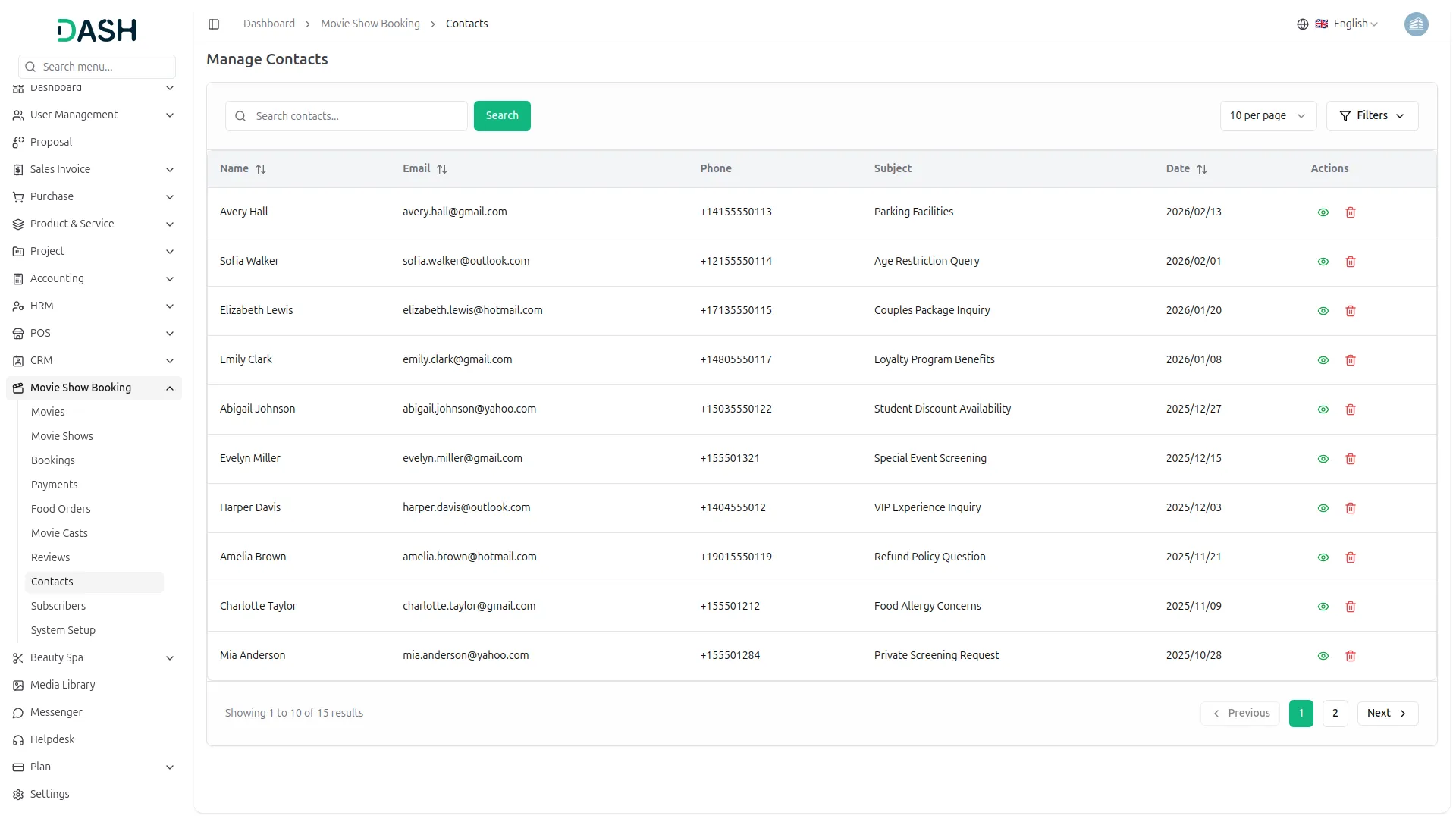
Task: Open the 10 per page selector
Action: point(1268,115)
